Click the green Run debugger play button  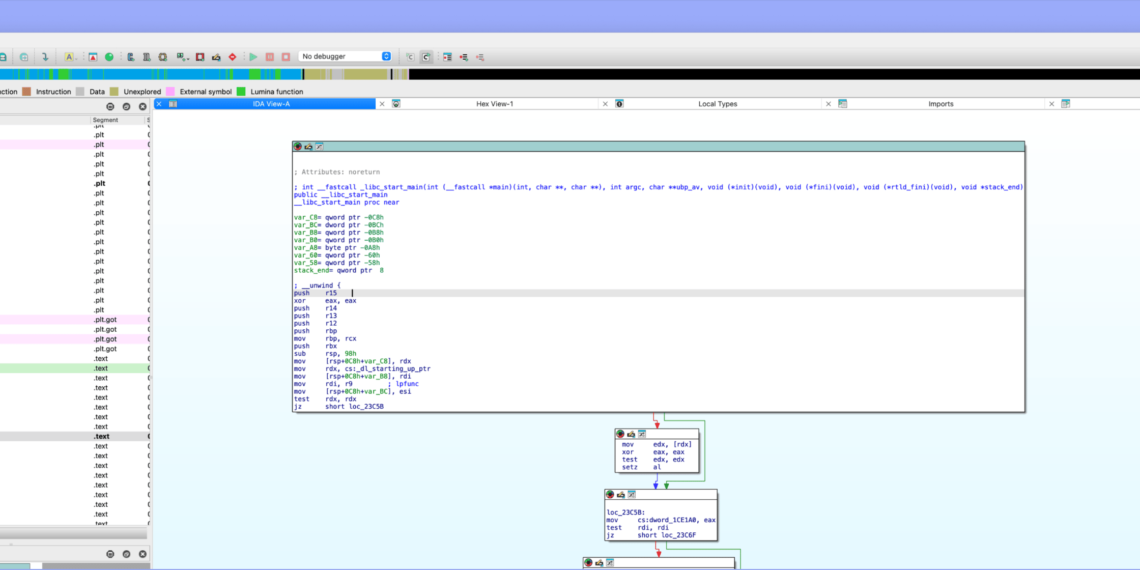pos(253,57)
